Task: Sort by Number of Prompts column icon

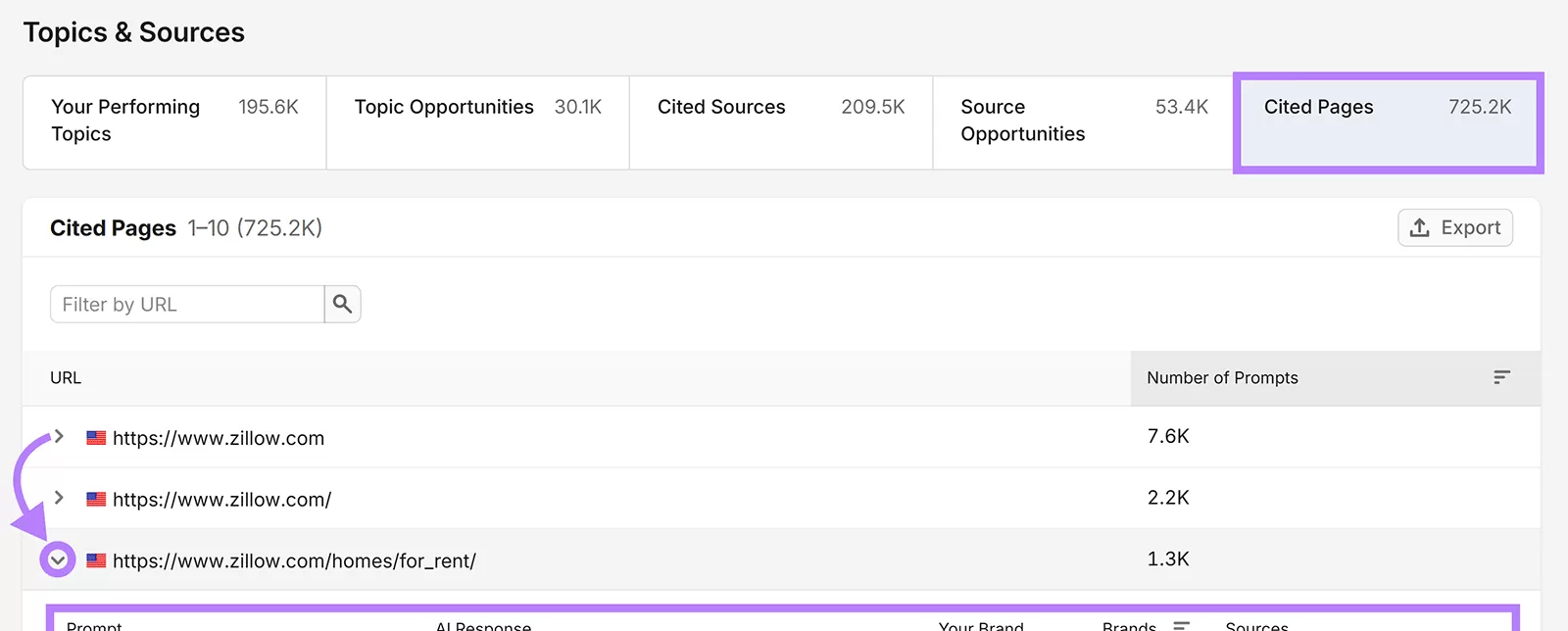Action: click(x=1501, y=377)
